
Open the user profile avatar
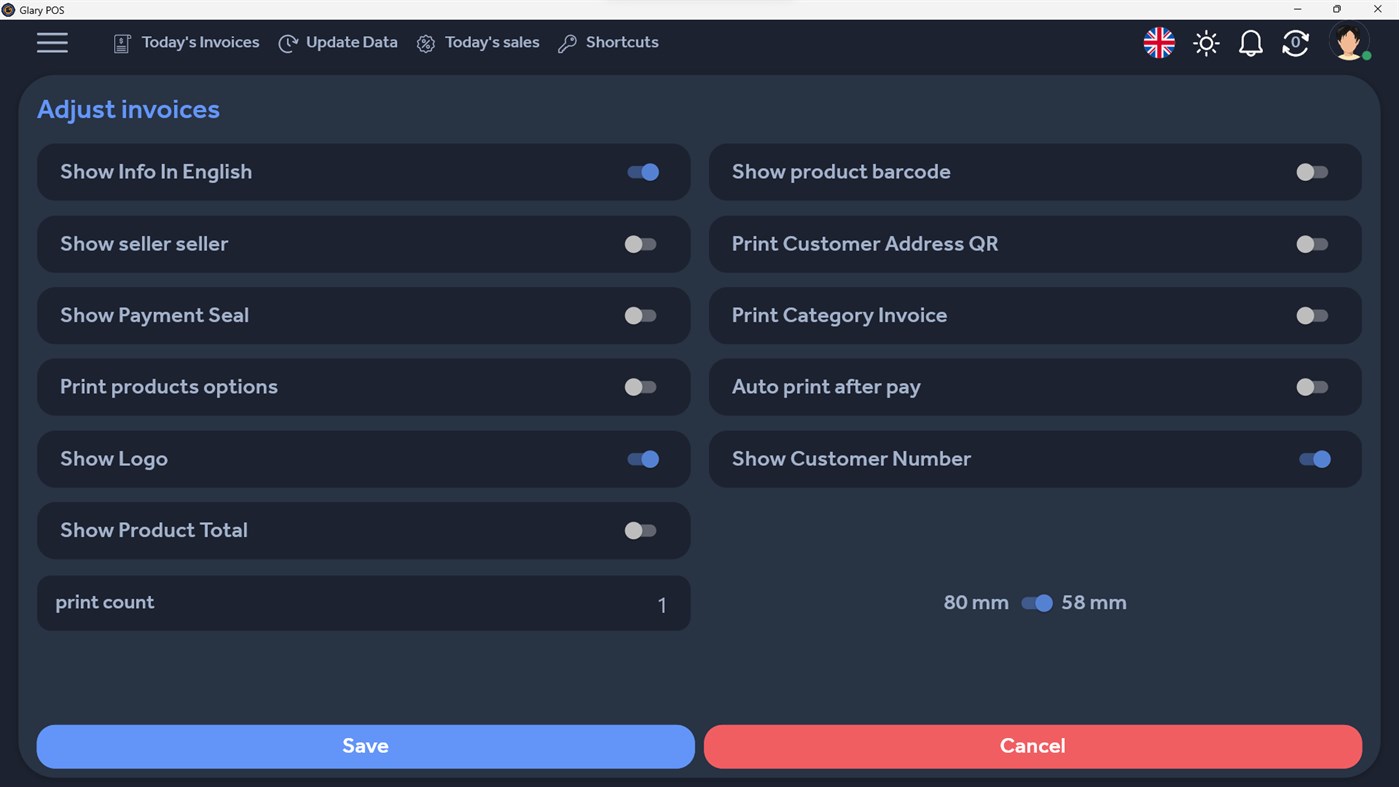(x=1348, y=43)
